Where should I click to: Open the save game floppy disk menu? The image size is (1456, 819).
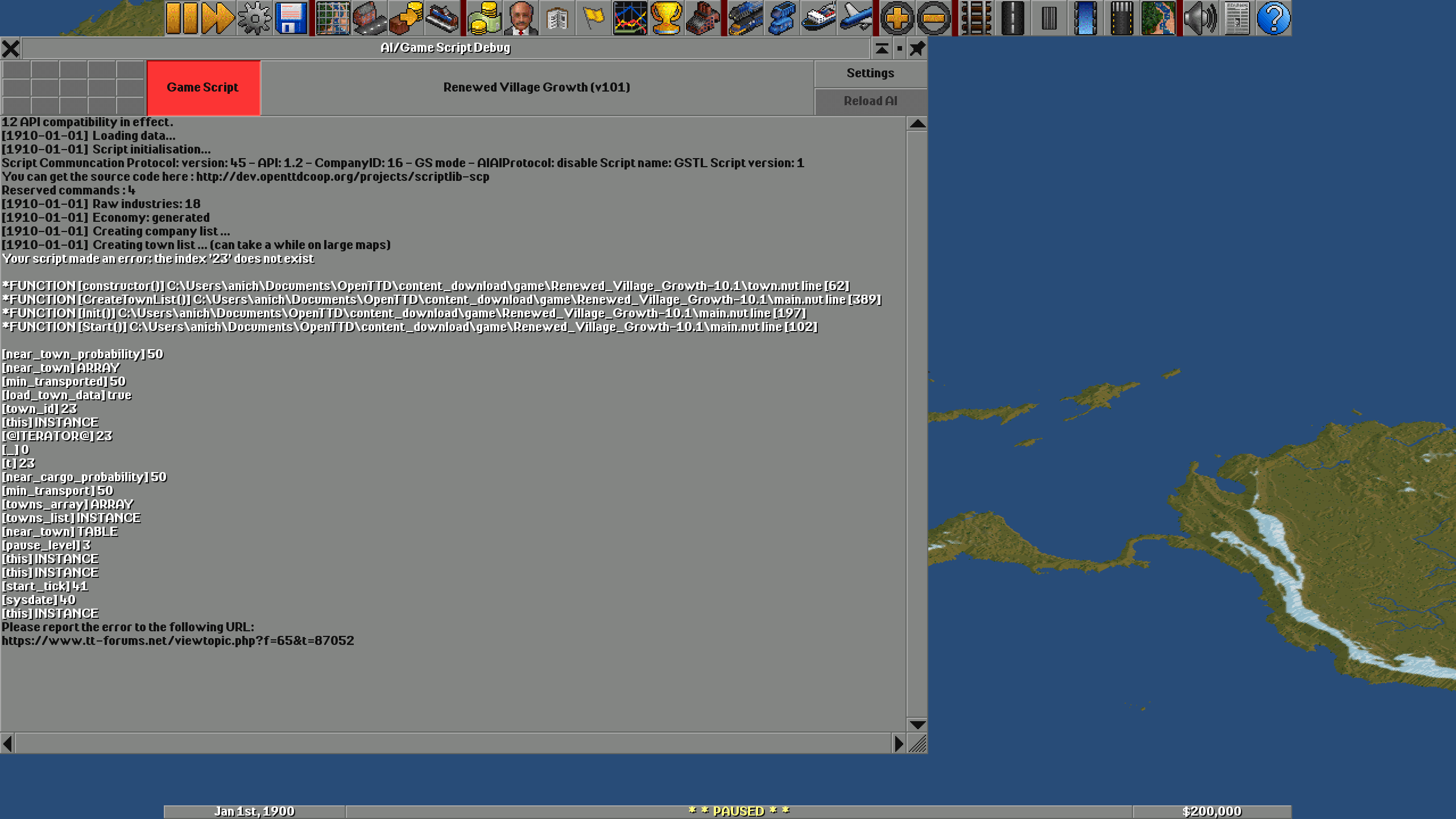291,18
